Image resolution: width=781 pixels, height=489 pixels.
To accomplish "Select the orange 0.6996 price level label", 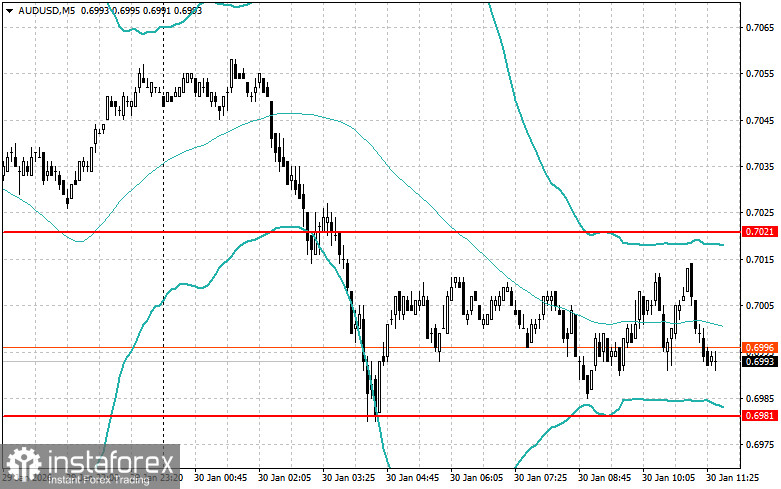I will [x=760, y=348].
